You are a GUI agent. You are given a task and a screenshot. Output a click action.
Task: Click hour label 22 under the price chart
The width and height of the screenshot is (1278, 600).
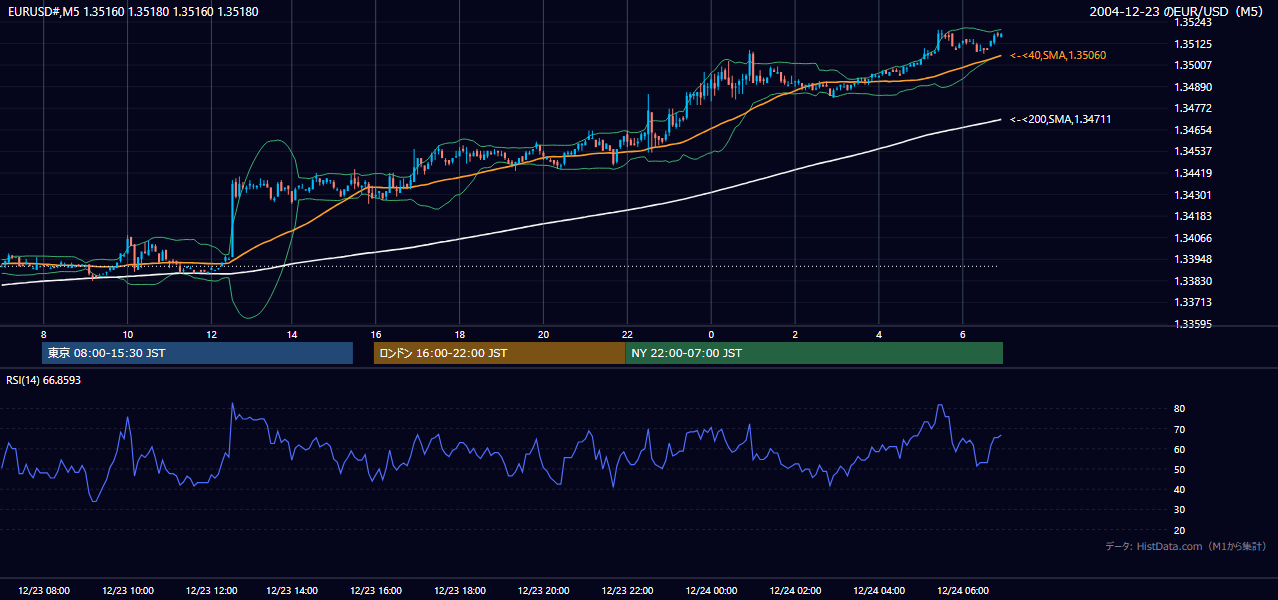click(627, 334)
